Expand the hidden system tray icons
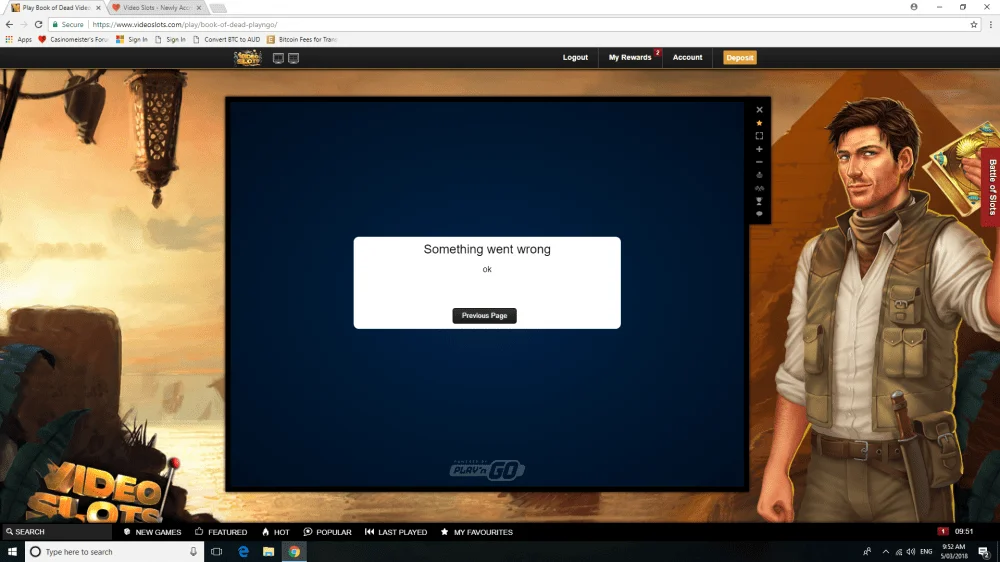Image resolution: width=1000 pixels, height=562 pixels. (x=885, y=552)
